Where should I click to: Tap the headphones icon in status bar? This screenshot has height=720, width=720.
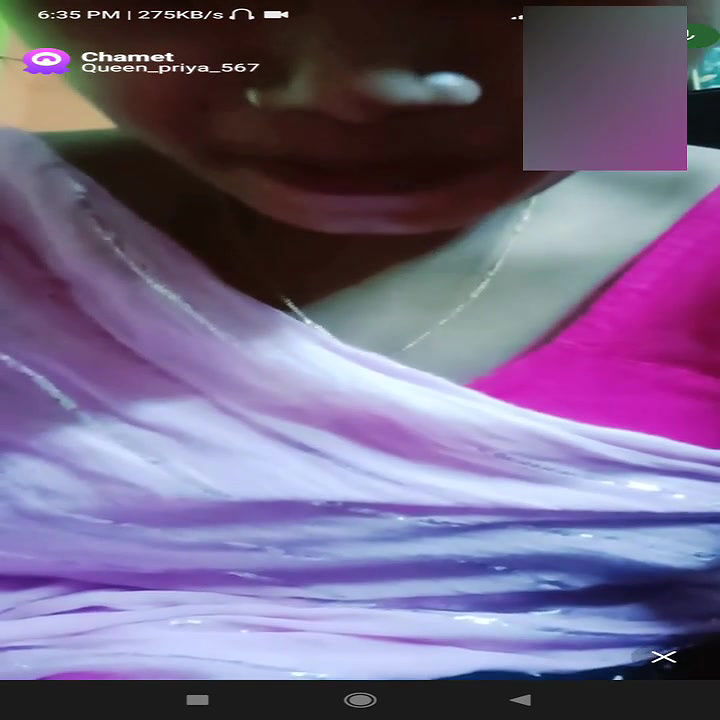tap(241, 15)
